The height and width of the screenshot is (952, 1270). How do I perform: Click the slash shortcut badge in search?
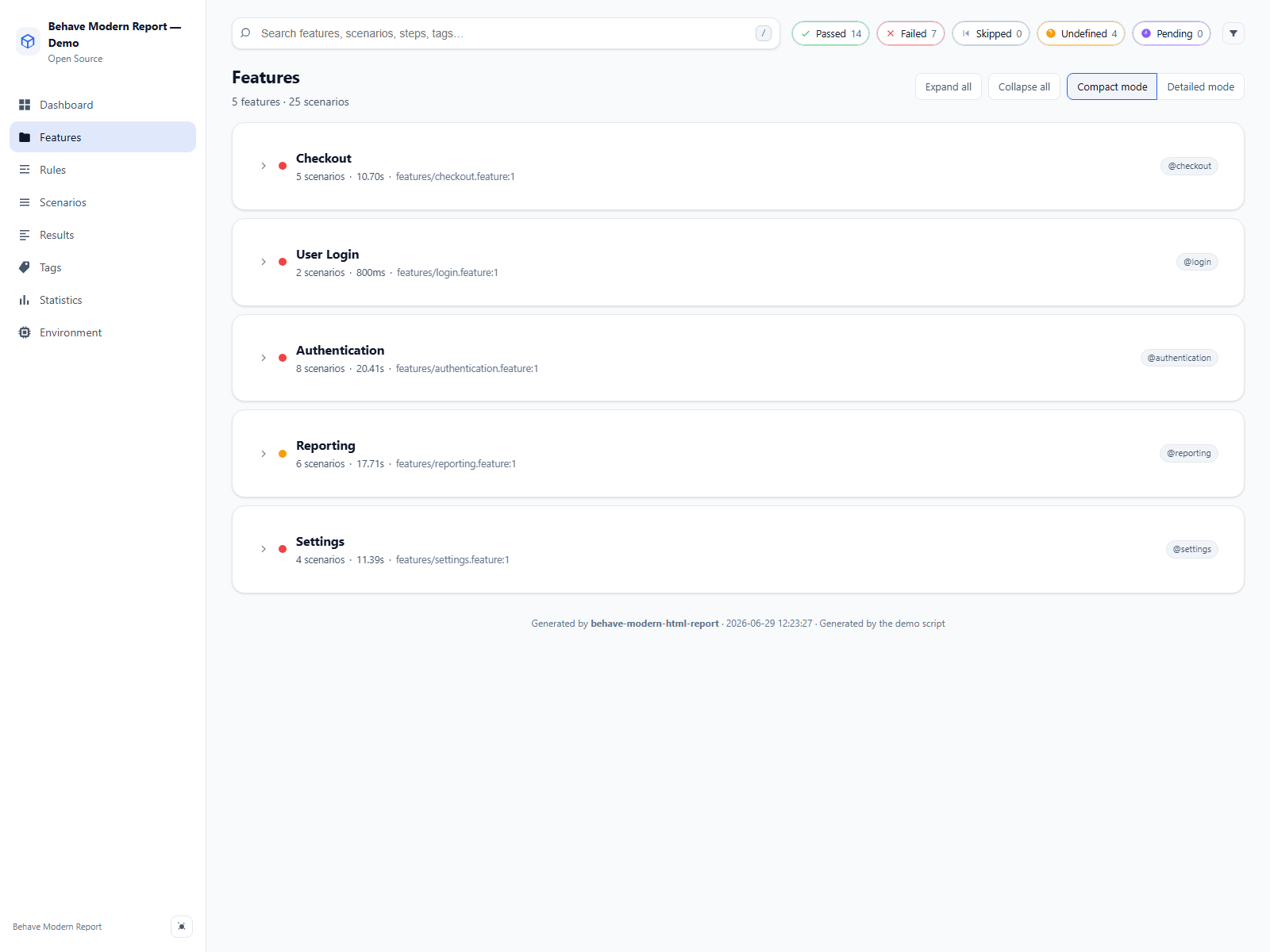pos(764,33)
